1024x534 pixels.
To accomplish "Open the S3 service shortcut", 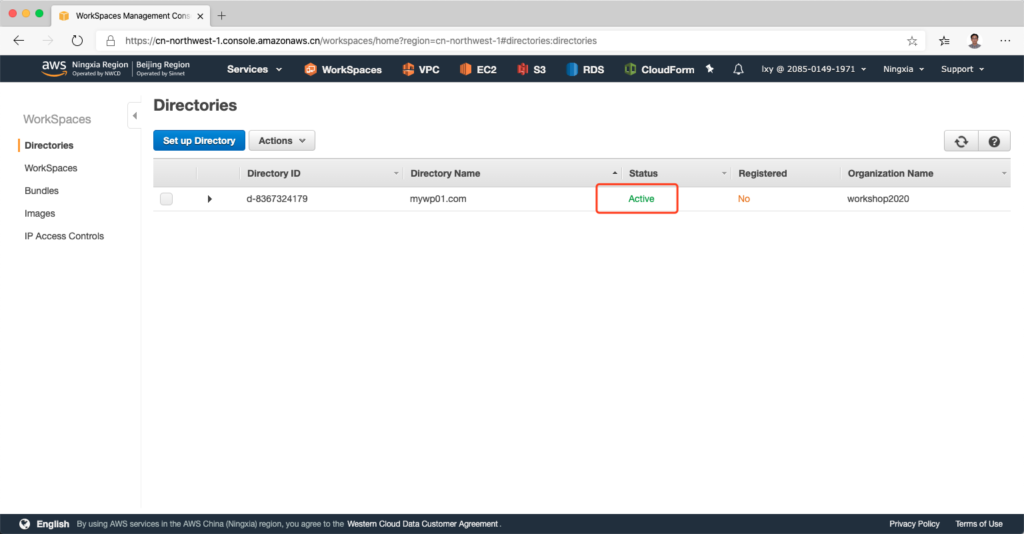I will click(531, 69).
